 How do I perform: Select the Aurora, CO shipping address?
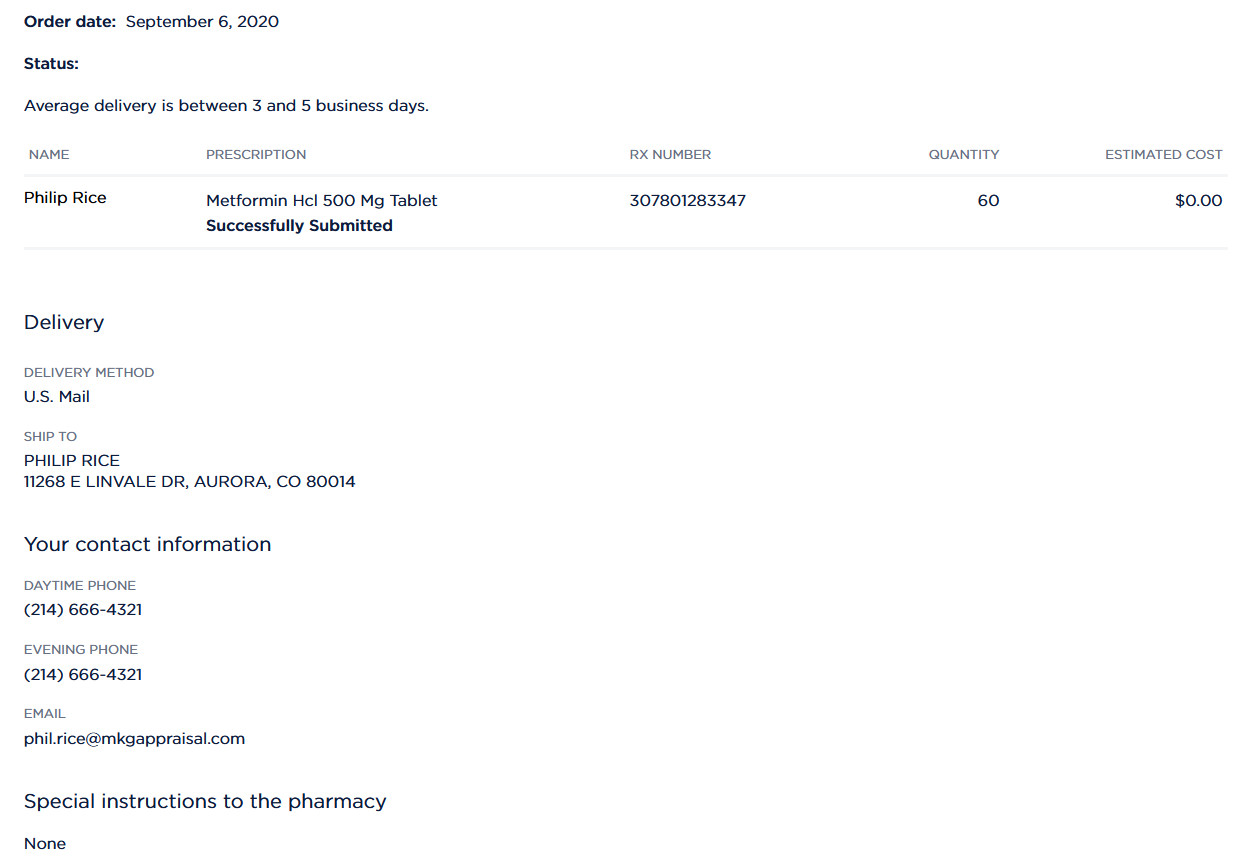click(x=190, y=481)
